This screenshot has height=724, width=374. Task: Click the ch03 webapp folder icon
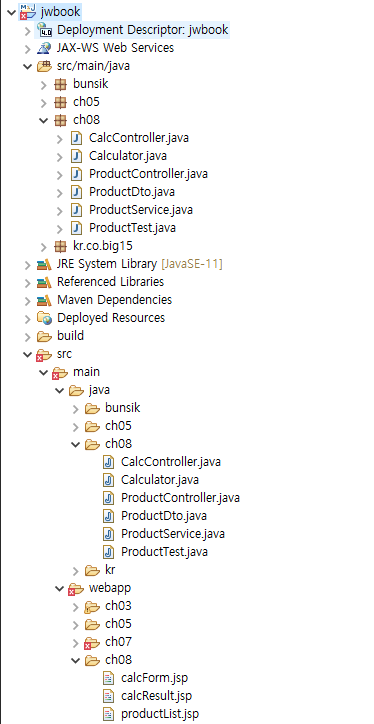point(92,606)
